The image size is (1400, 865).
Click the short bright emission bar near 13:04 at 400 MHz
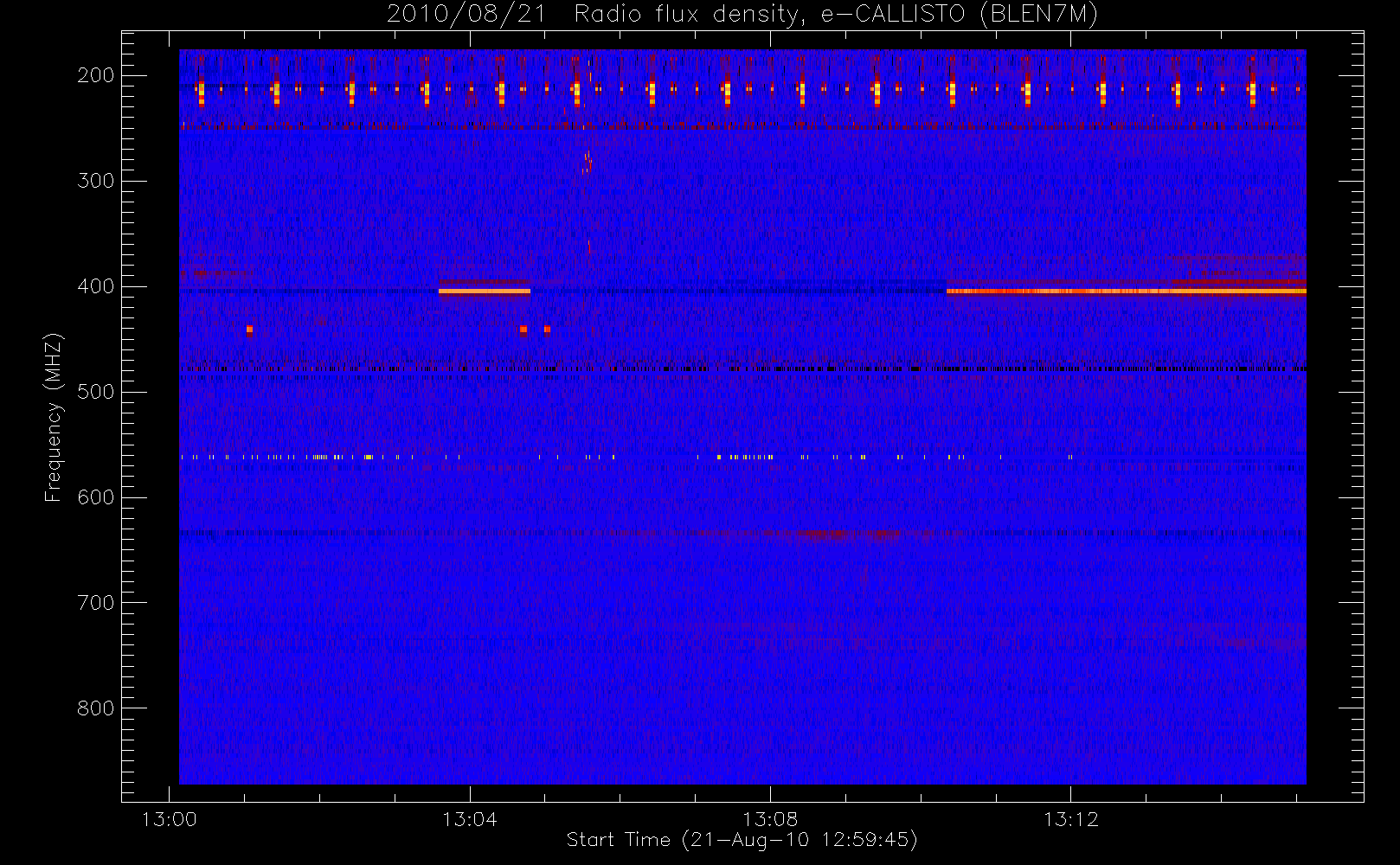485,292
